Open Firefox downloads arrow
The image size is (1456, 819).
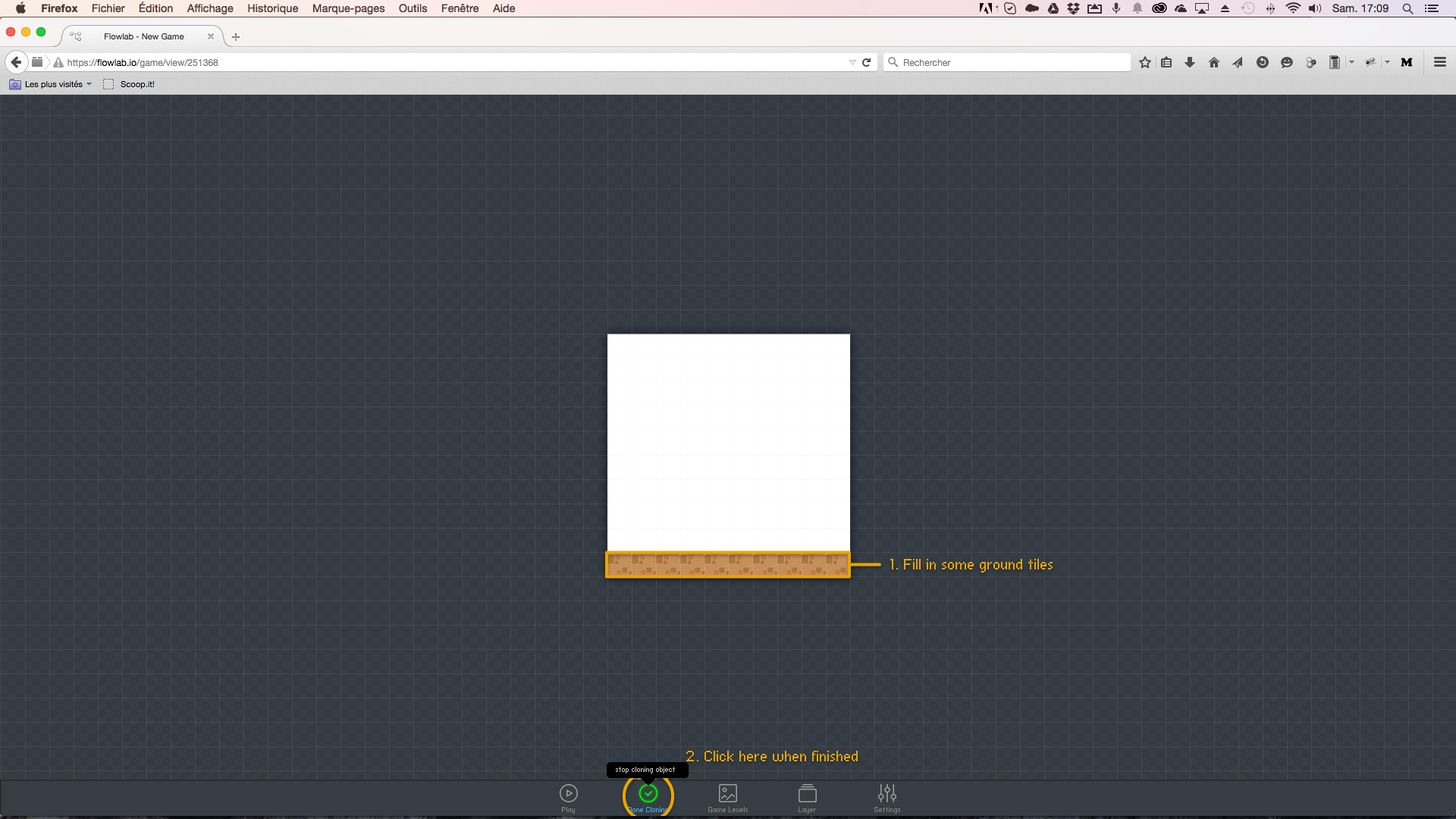pyautogui.click(x=1190, y=62)
